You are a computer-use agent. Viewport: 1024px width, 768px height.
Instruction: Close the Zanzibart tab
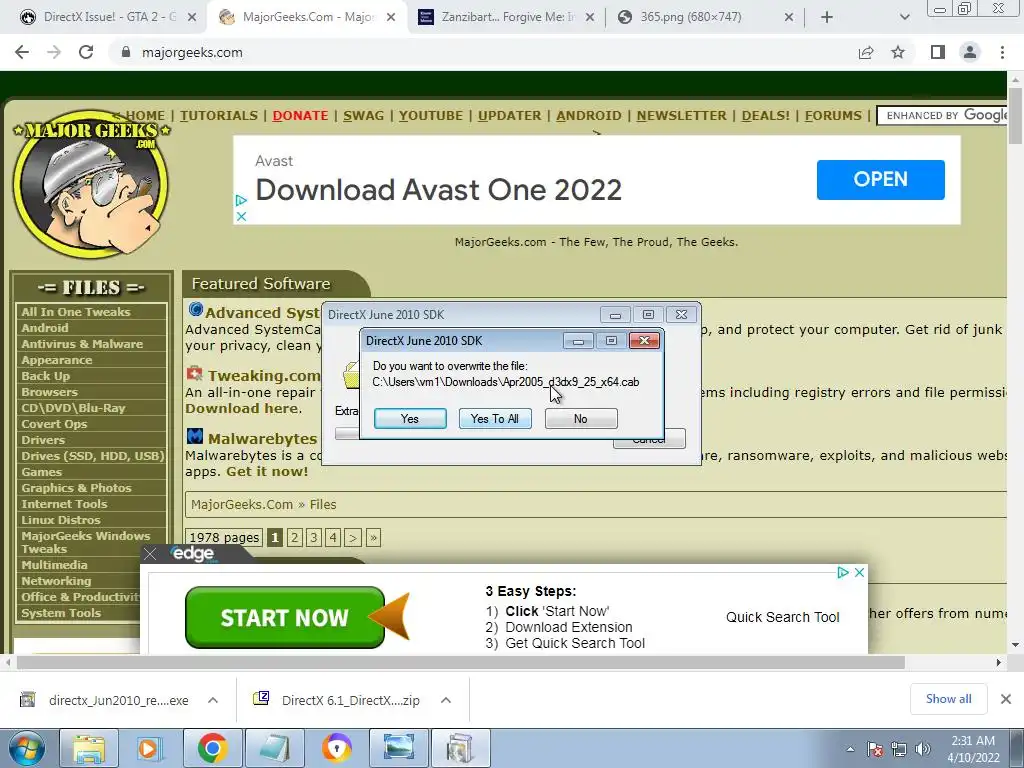(x=589, y=18)
